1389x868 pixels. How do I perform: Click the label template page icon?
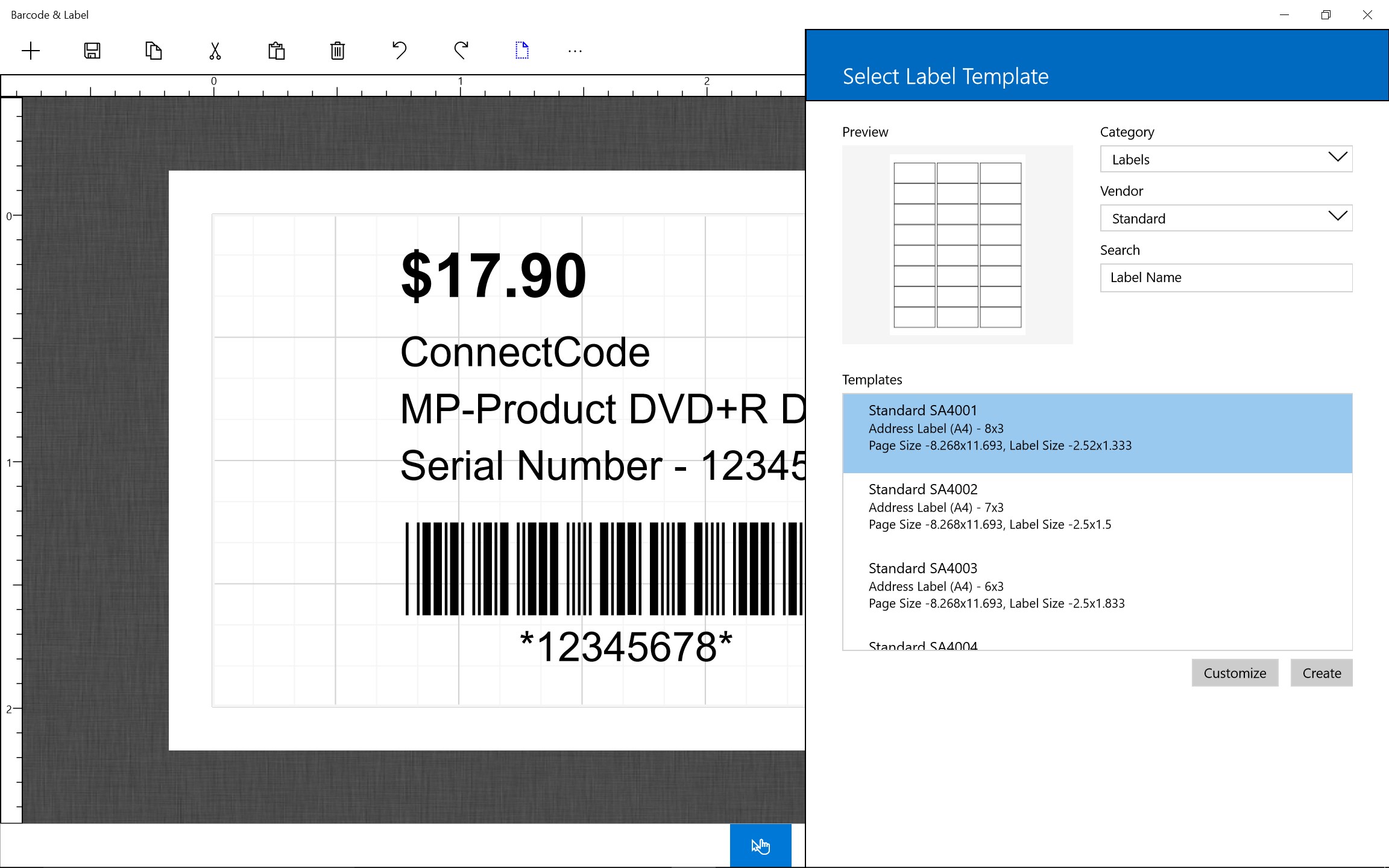tap(522, 51)
